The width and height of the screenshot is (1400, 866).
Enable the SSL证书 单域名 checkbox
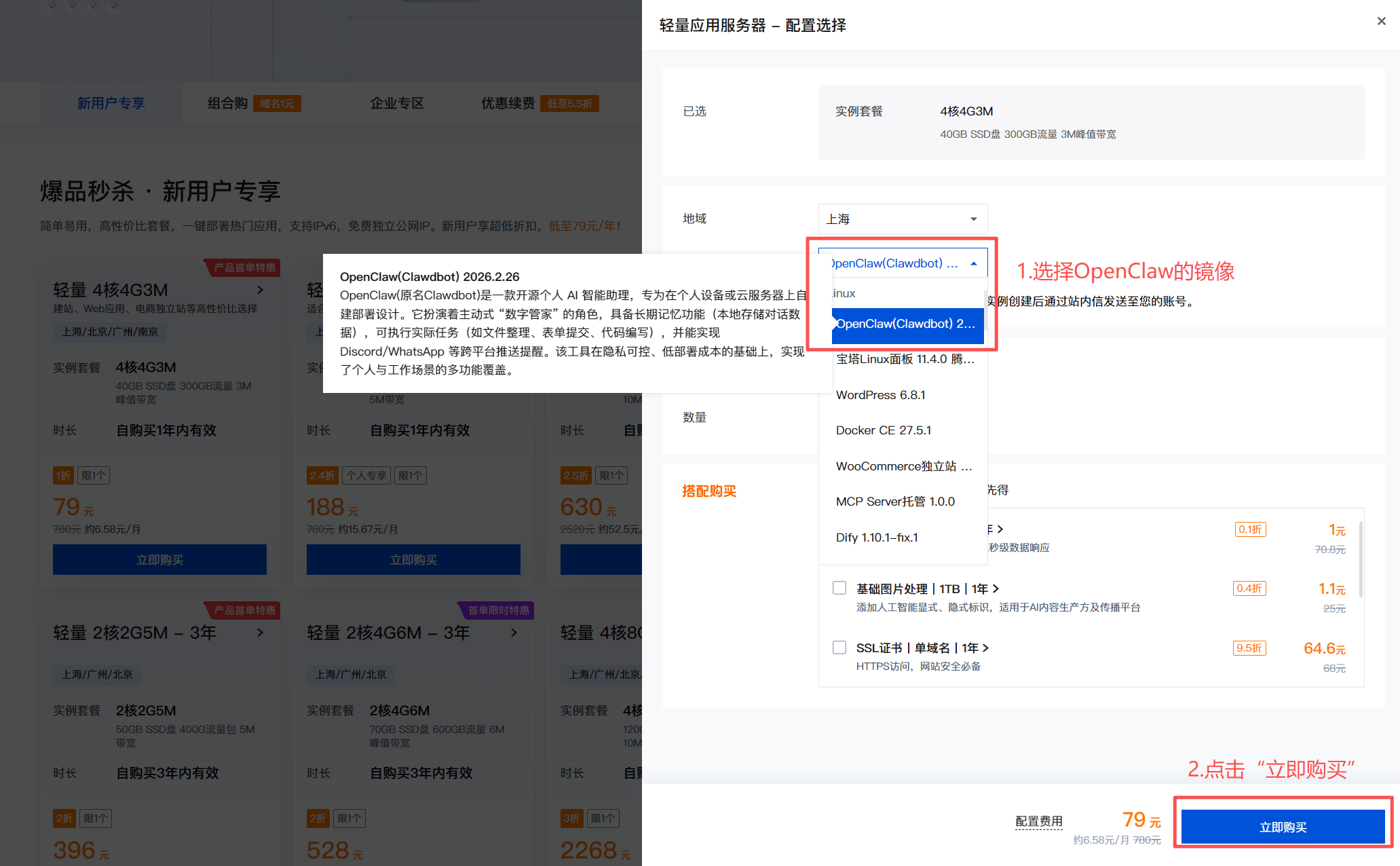tap(839, 647)
